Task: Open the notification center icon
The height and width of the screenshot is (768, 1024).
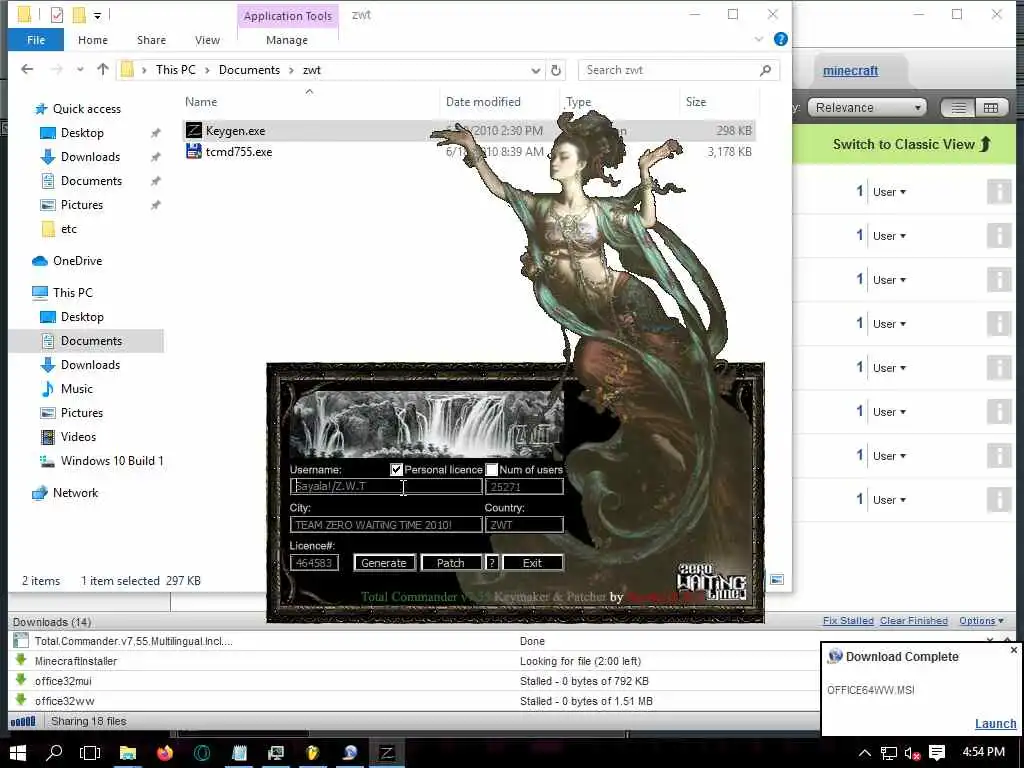Action: [936, 753]
